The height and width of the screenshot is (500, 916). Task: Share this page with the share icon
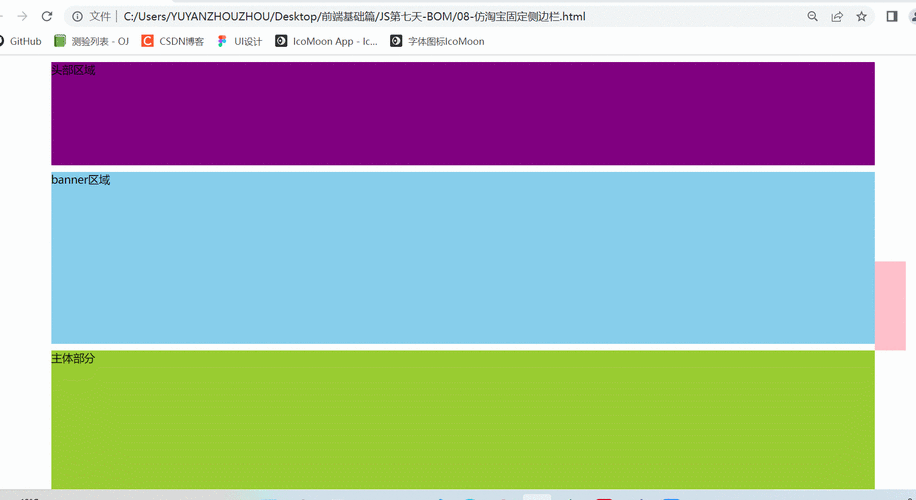pos(837,16)
